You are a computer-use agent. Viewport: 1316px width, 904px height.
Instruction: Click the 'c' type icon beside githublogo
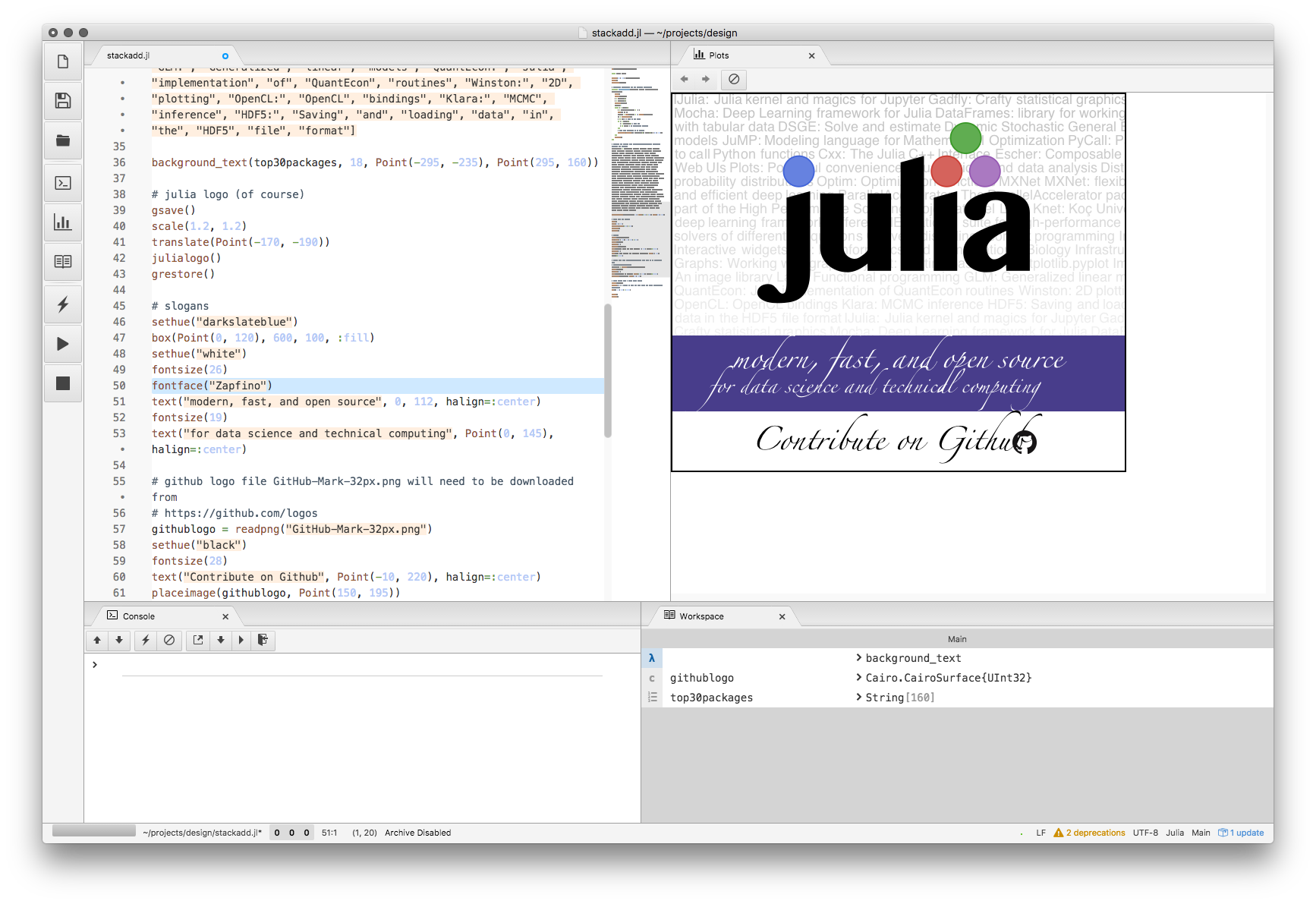click(652, 678)
